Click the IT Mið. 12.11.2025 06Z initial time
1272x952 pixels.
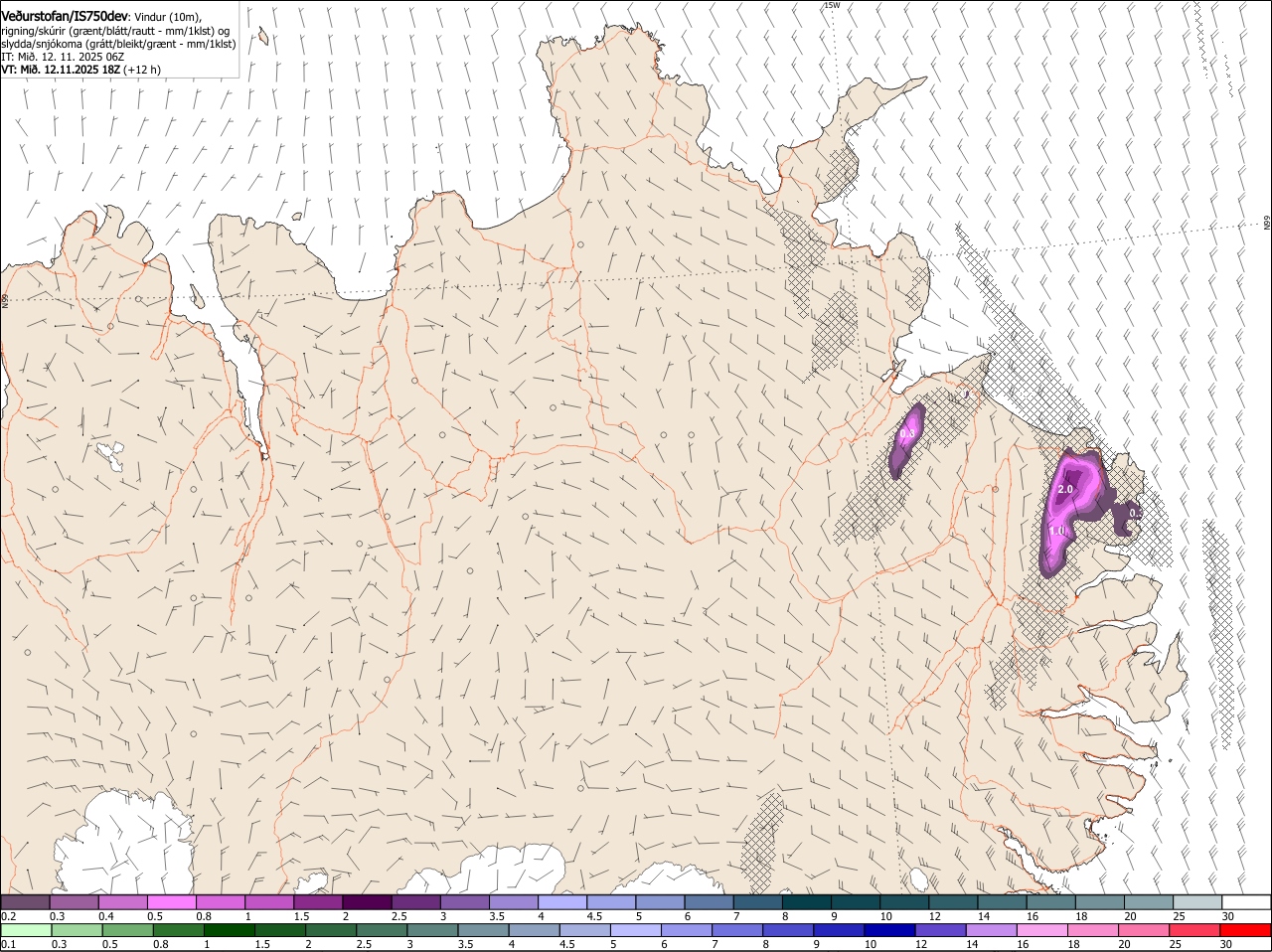[63, 57]
